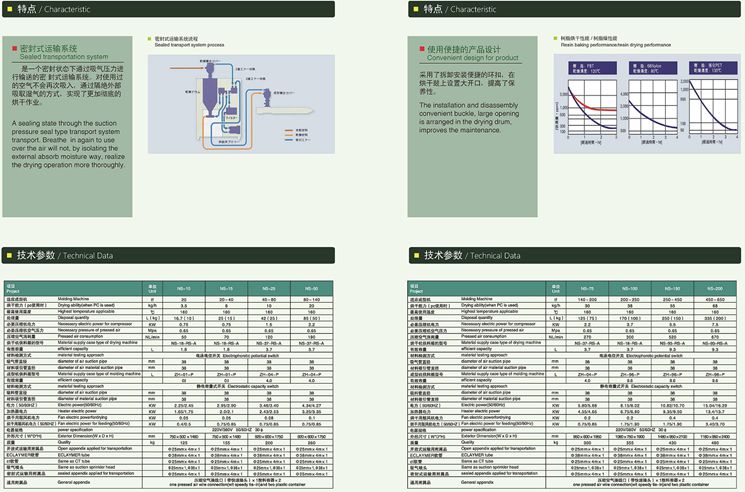Select the NS-200 column header in right table
Screen dimensions: 745x492
point(710,287)
